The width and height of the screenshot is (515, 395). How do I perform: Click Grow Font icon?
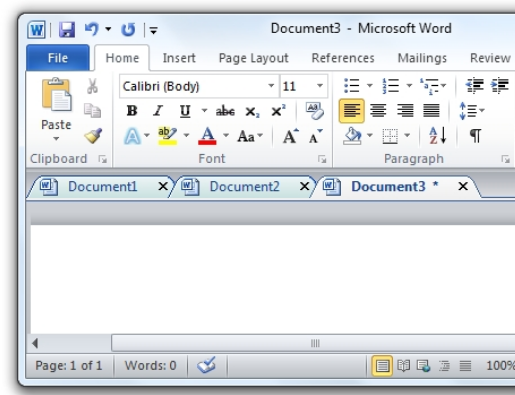point(290,136)
